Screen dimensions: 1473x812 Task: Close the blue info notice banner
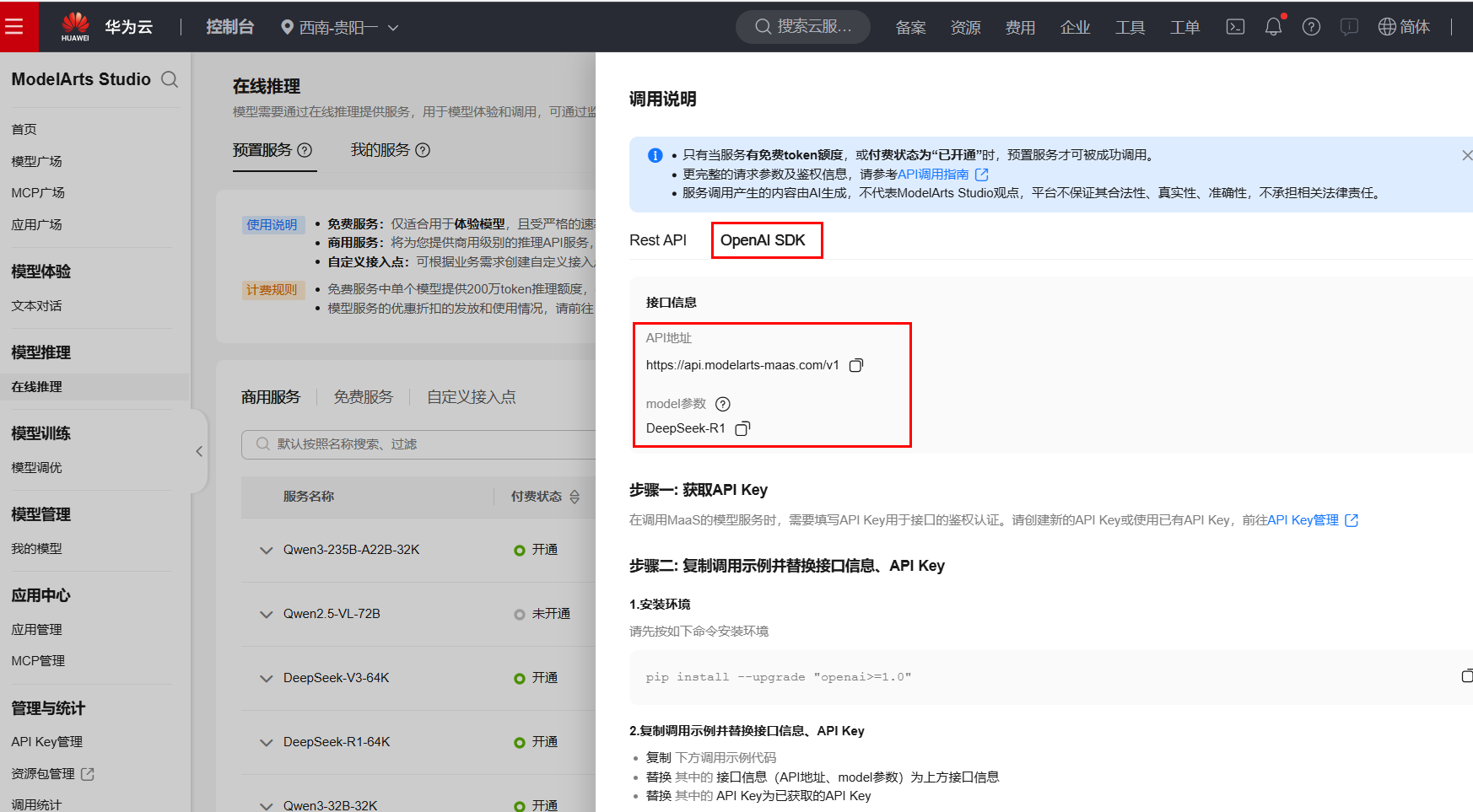[x=1466, y=155]
